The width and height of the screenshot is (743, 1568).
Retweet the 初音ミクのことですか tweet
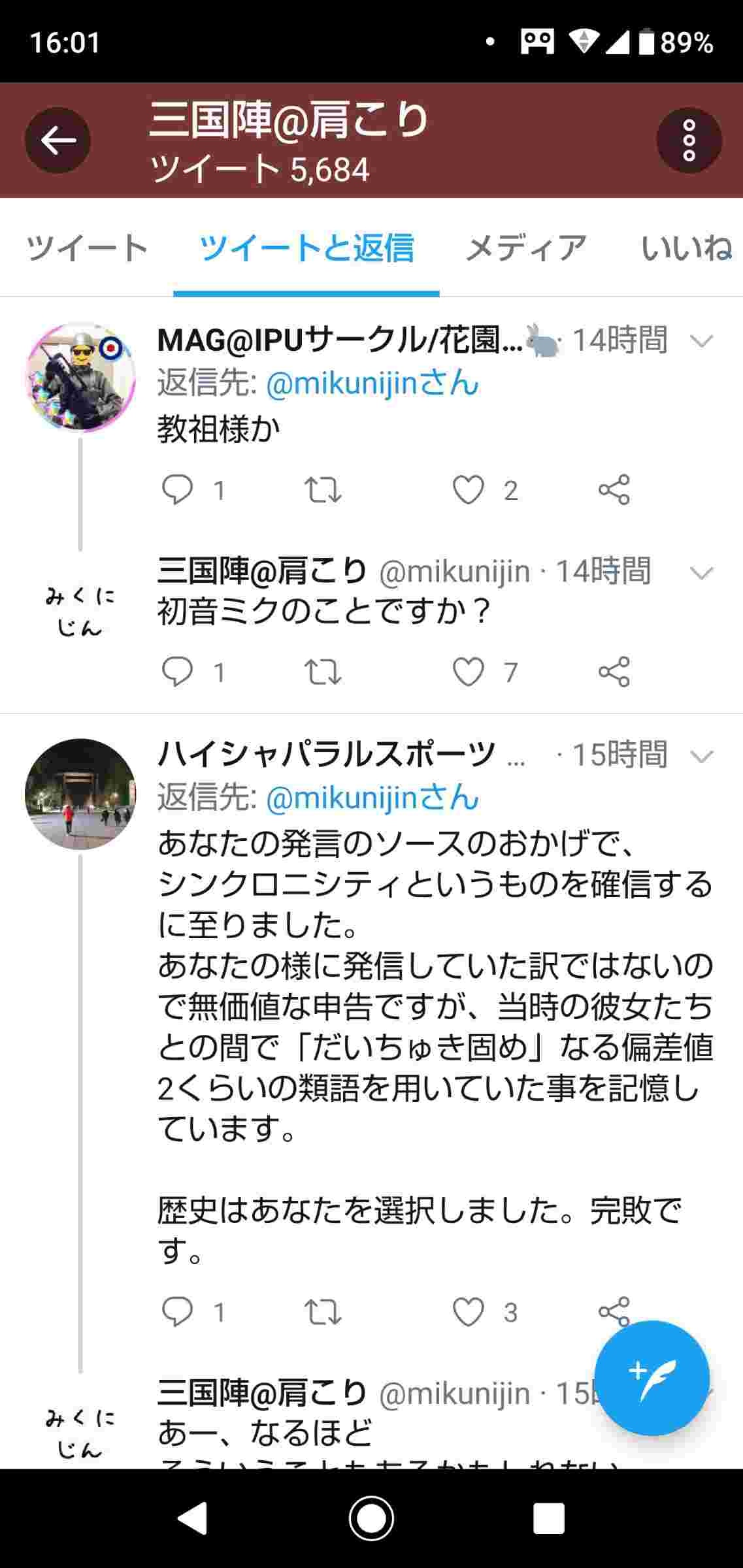coord(323,672)
